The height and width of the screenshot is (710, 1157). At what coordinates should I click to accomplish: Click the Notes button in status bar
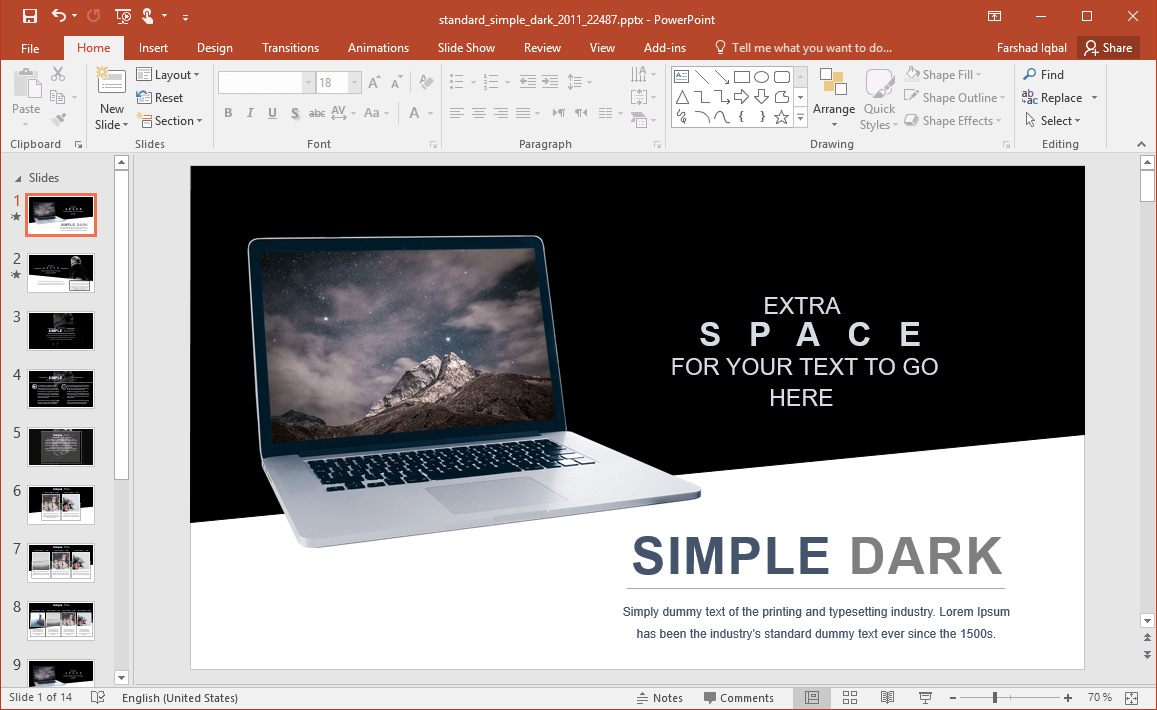click(660, 697)
